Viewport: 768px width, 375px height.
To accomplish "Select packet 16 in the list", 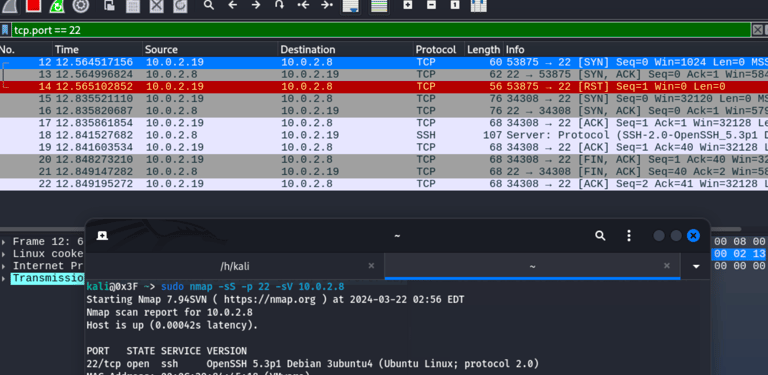I will [384, 111].
